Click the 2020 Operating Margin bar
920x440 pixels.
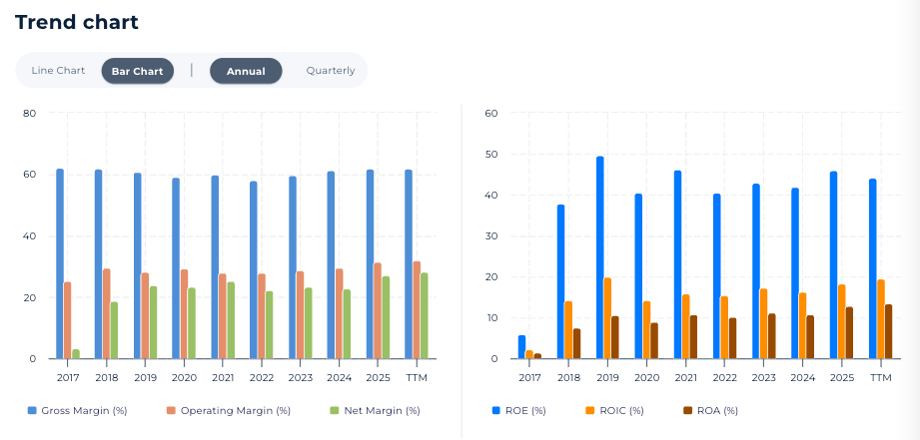(184, 314)
